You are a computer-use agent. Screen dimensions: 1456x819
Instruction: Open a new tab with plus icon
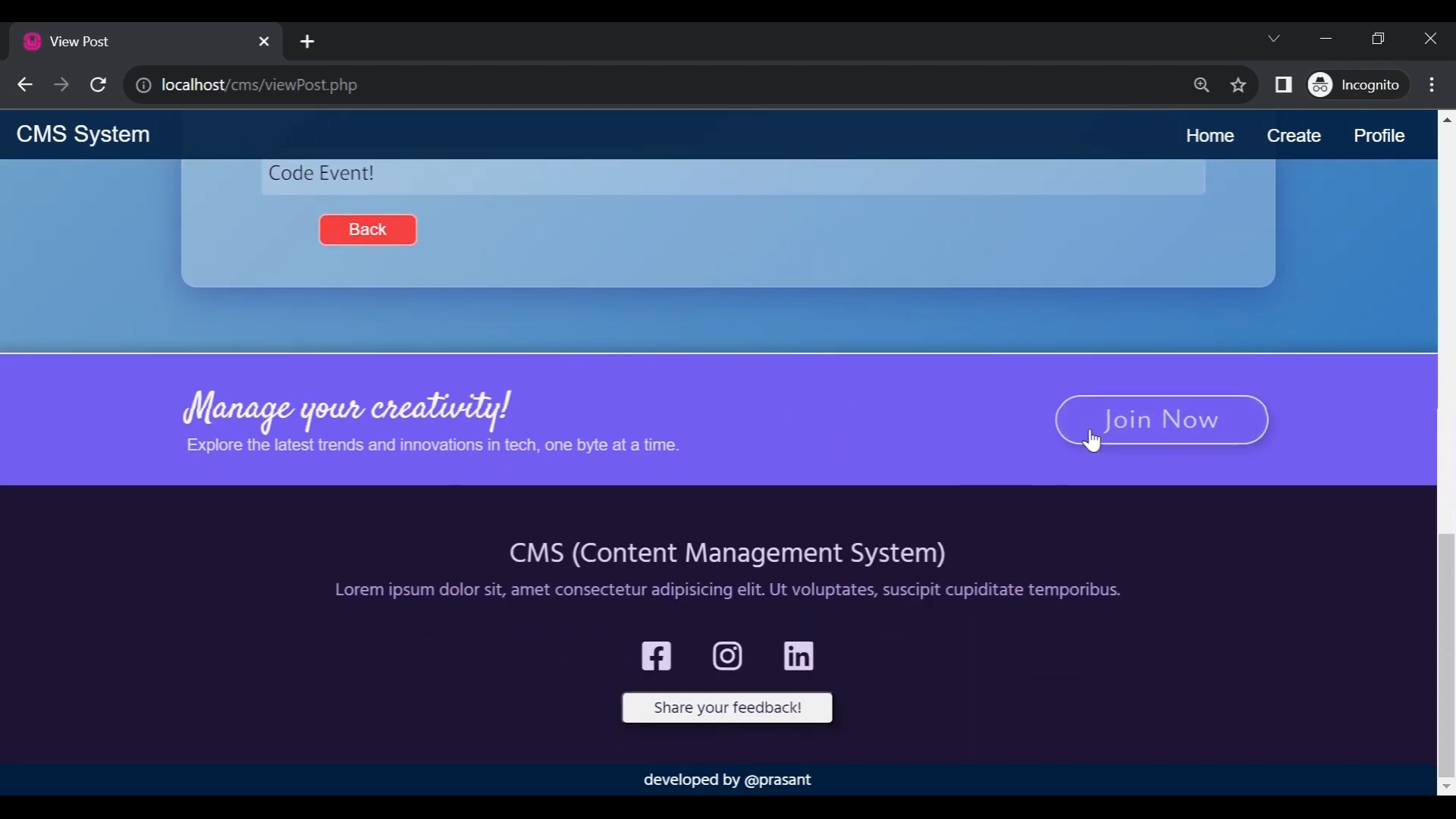coord(308,42)
